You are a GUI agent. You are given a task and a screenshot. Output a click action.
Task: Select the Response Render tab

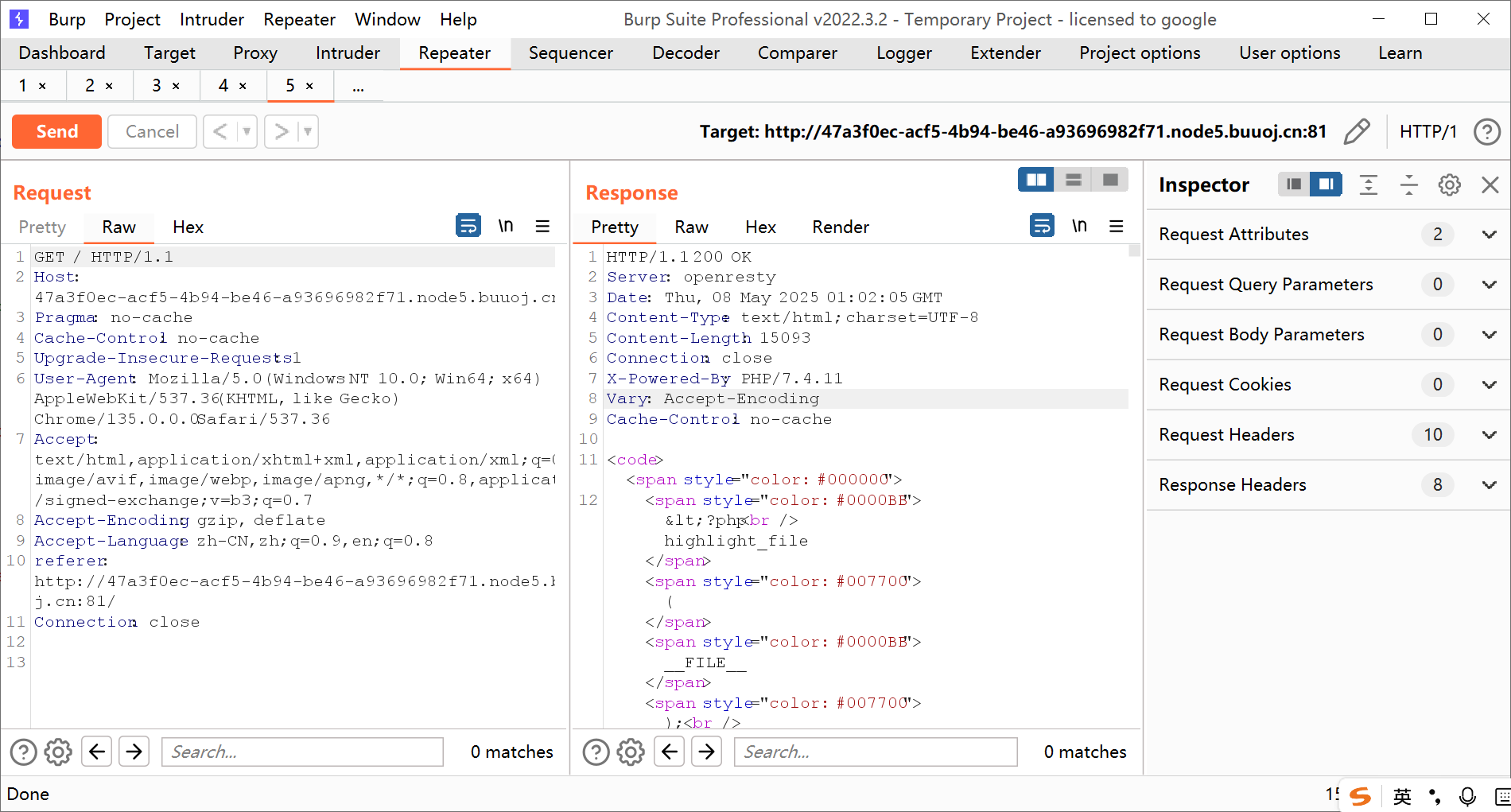tap(840, 227)
